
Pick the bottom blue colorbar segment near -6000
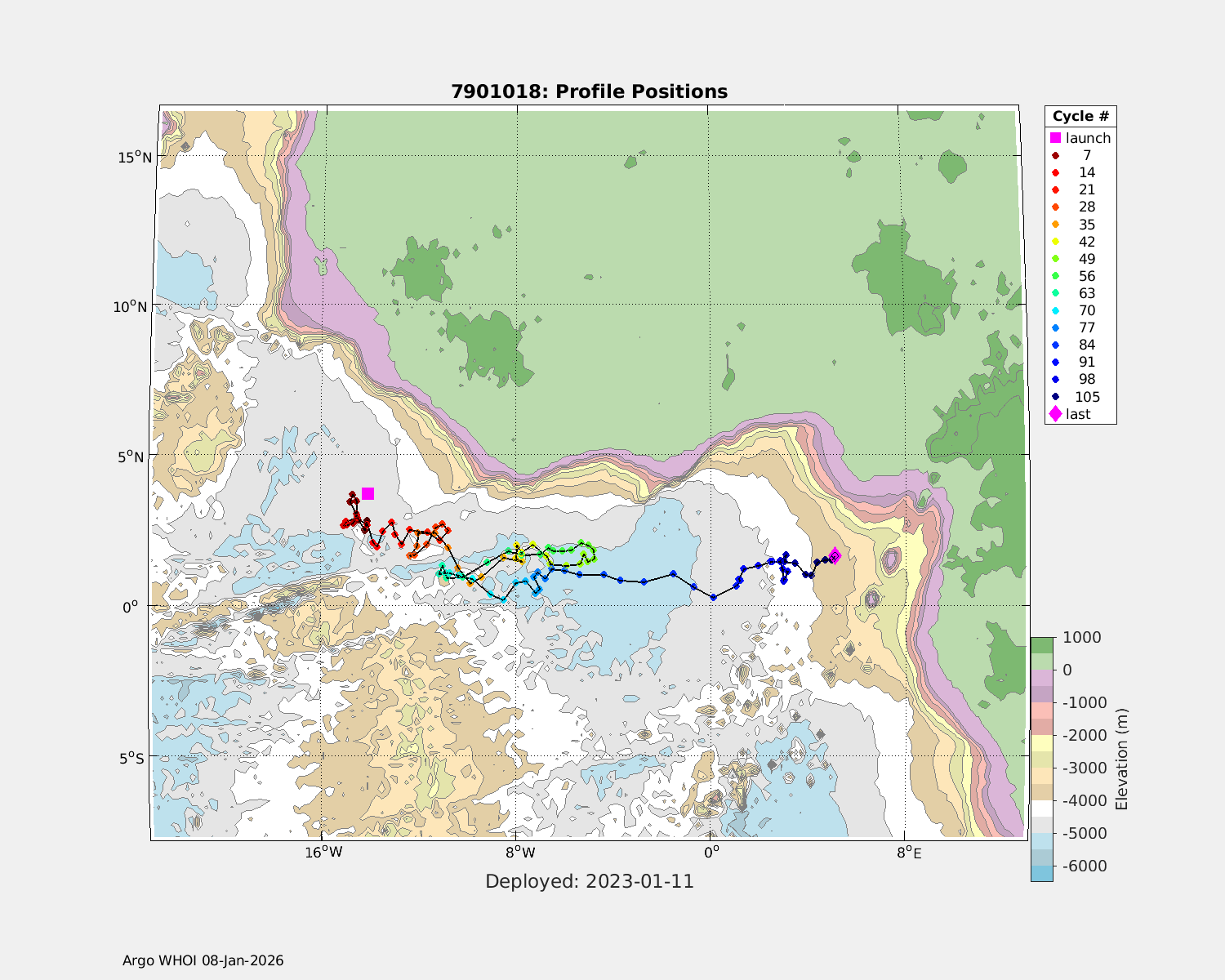(1041, 873)
